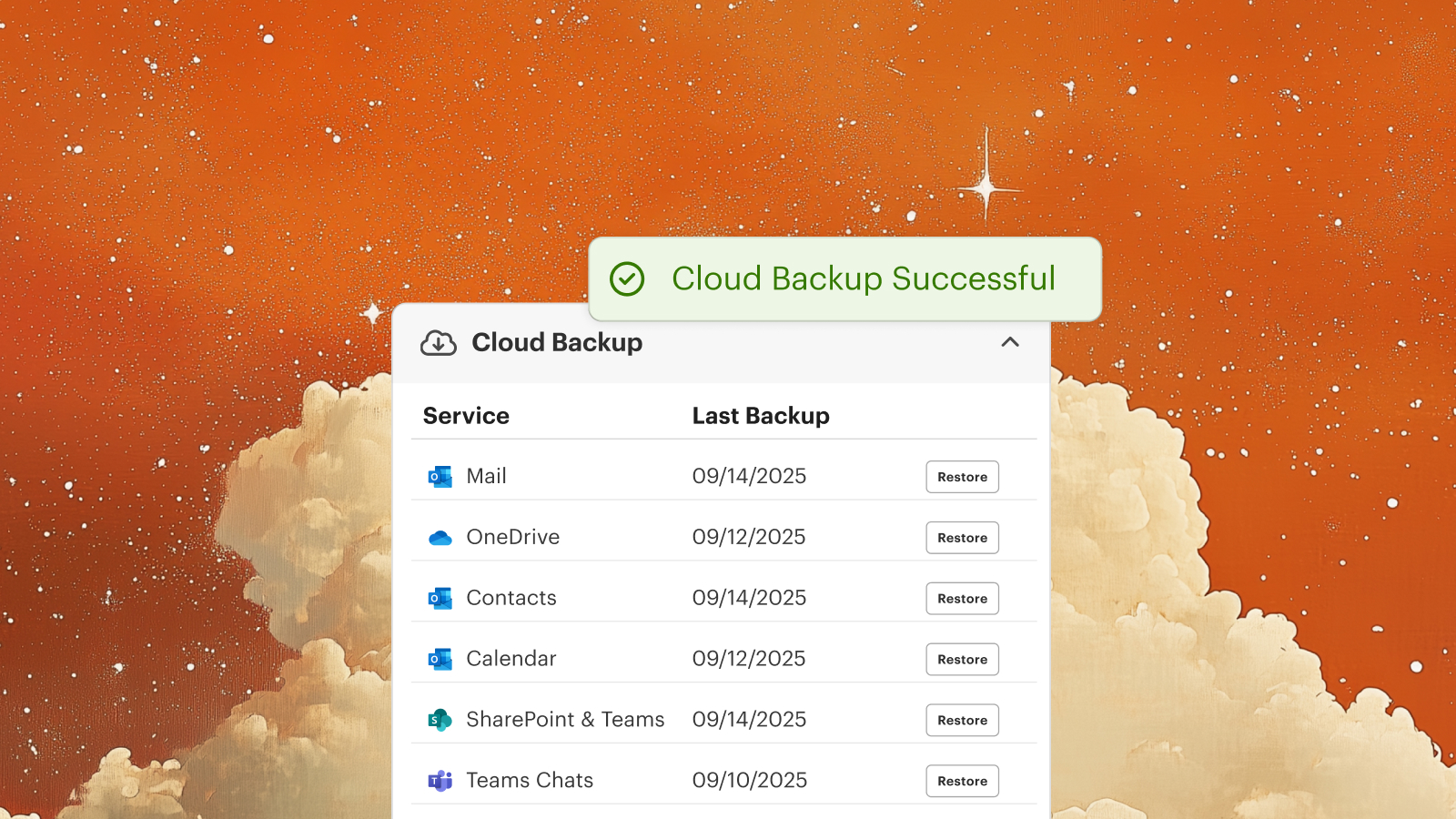
Task: Click the cloud download icon in header
Action: point(439,343)
